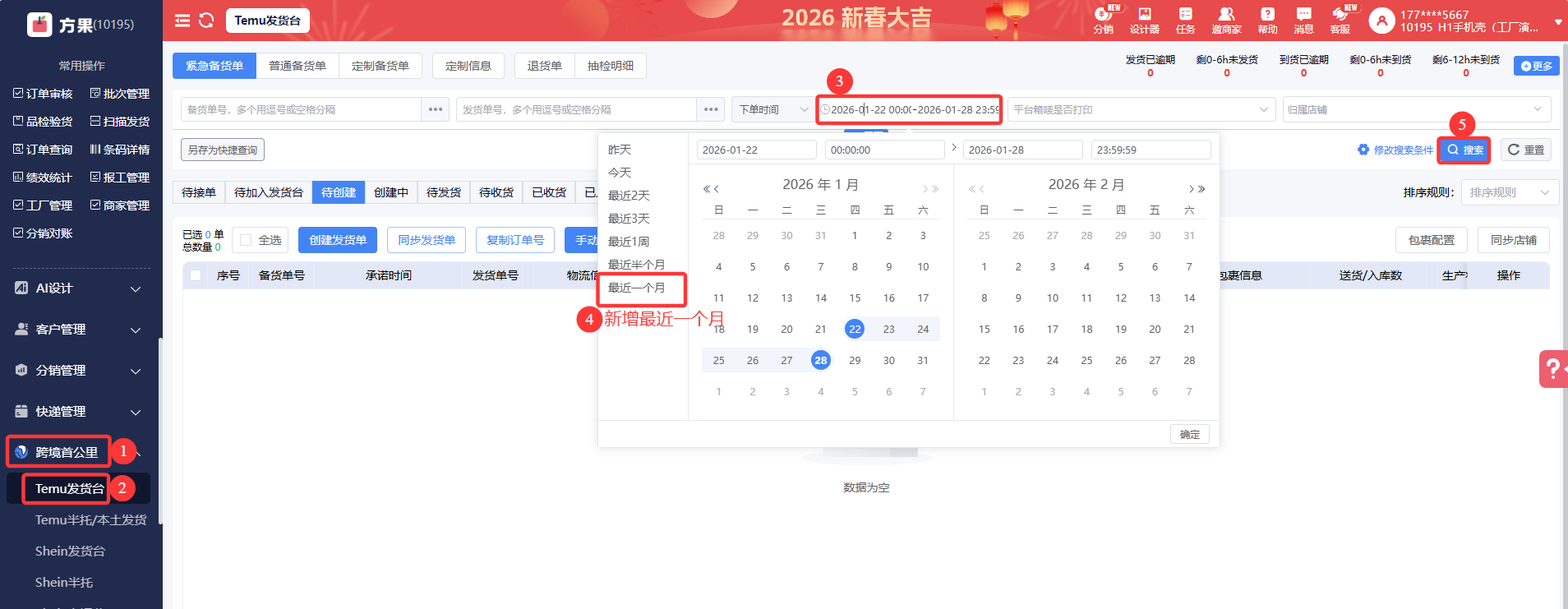Click the 更多 button beside the overdue counters

click(x=1537, y=66)
